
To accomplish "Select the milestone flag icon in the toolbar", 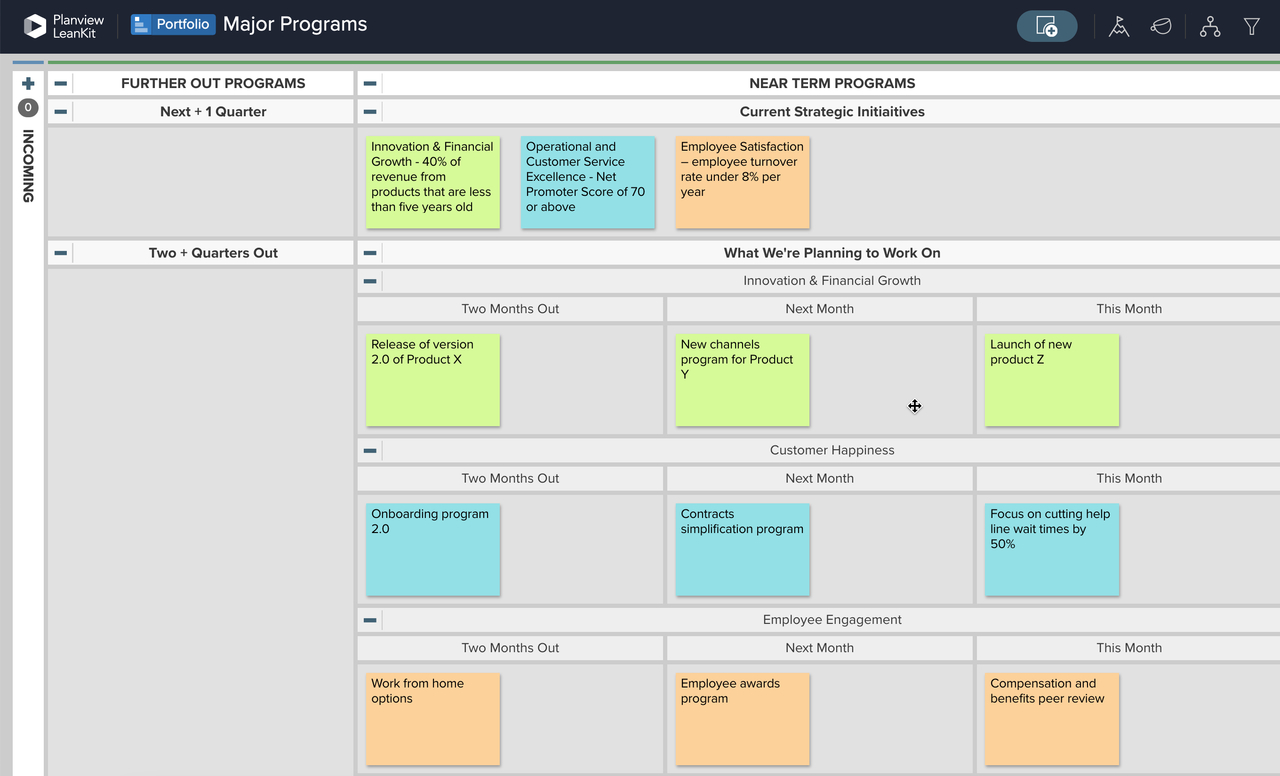I will pyautogui.click(x=1118, y=27).
